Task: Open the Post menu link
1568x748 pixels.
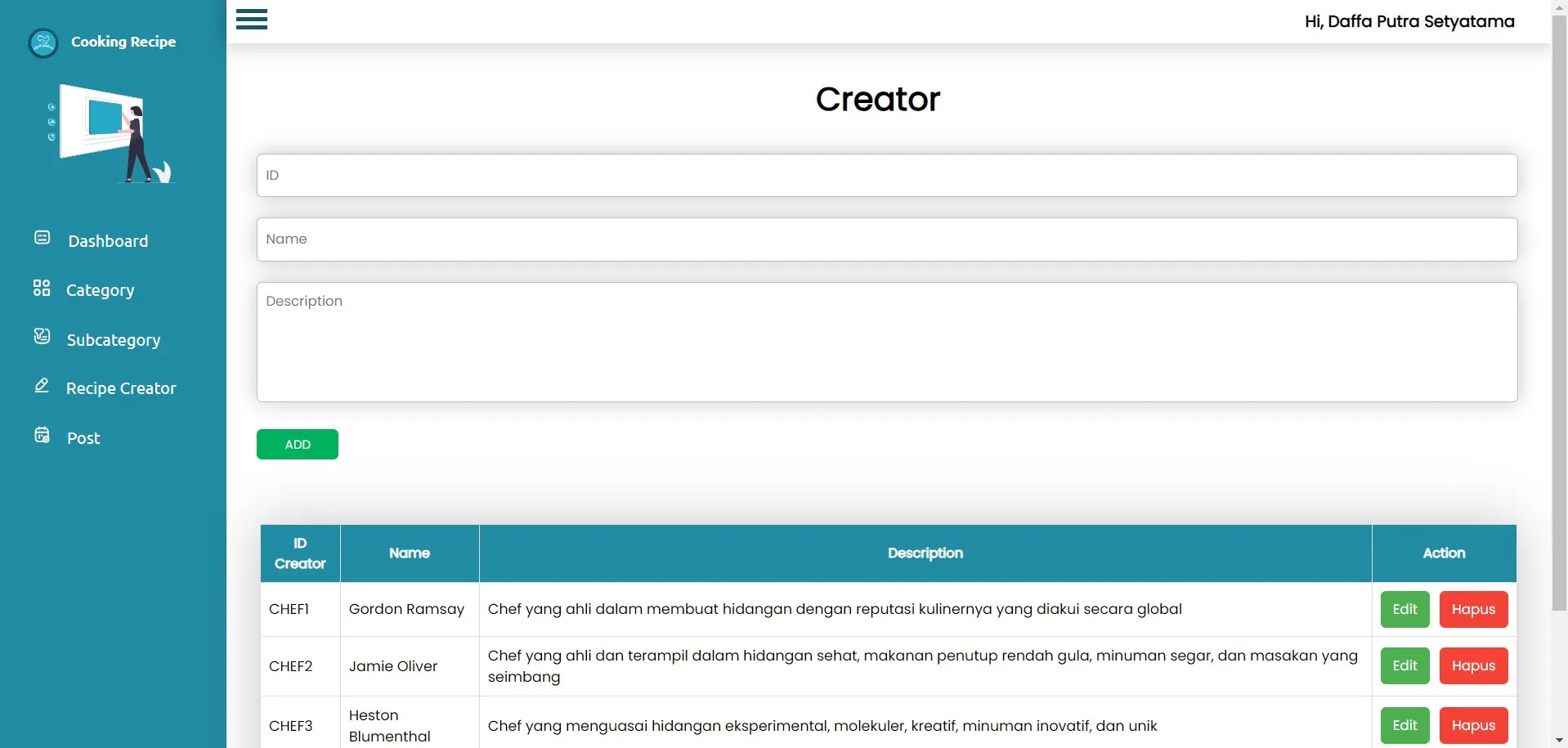Action: click(83, 438)
